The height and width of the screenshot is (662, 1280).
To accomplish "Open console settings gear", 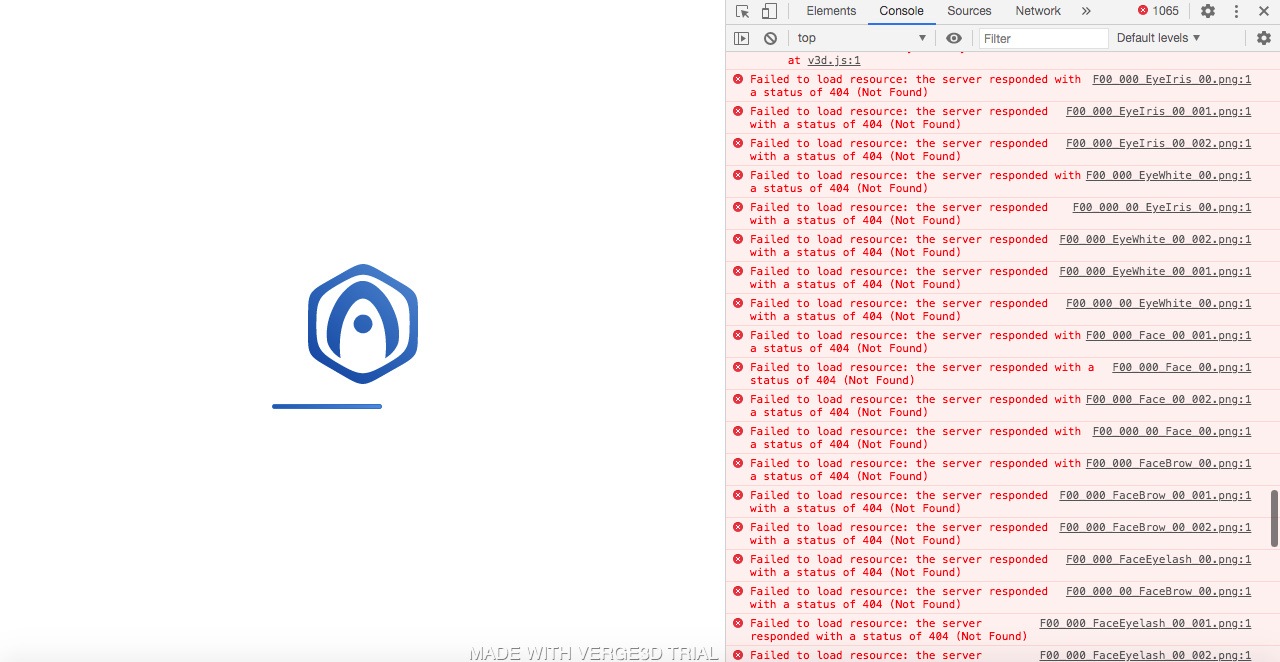I will (1264, 38).
